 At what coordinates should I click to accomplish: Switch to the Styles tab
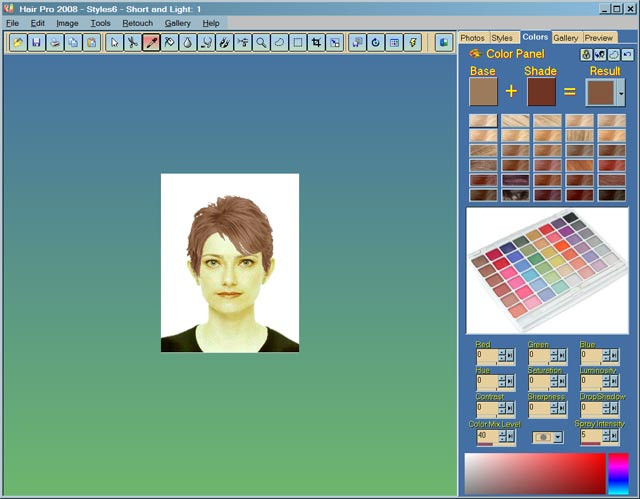tap(502, 37)
